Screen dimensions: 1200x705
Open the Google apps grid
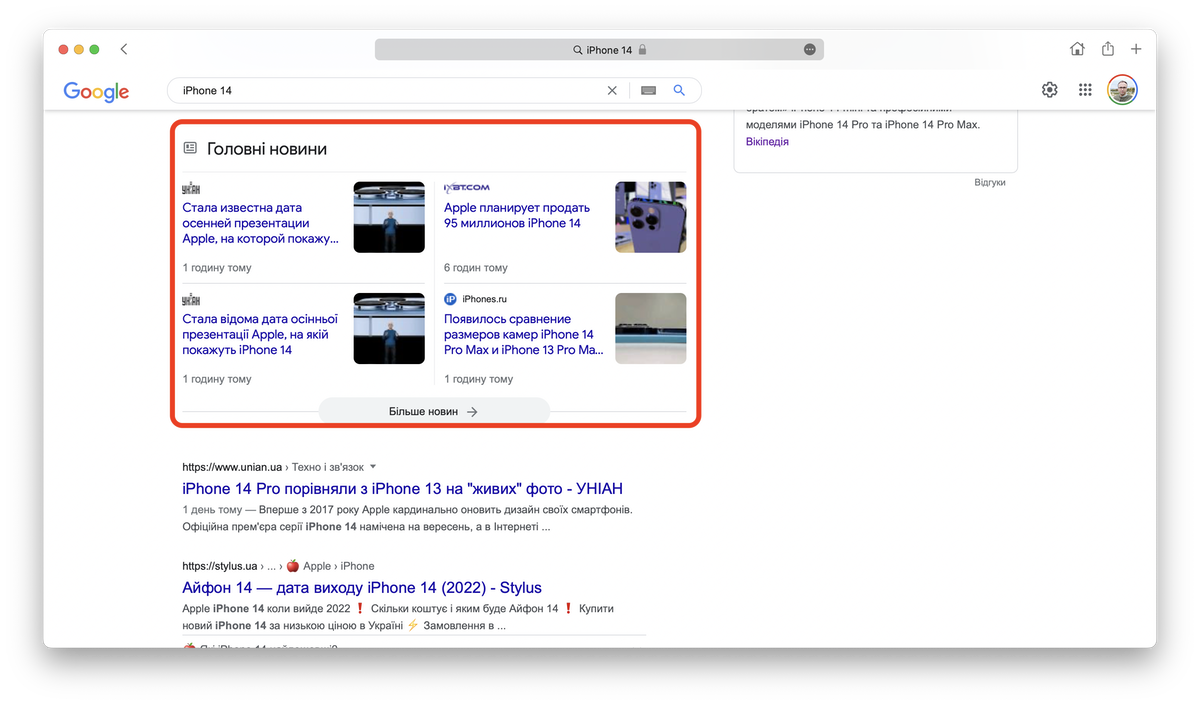pyautogui.click(x=1085, y=91)
